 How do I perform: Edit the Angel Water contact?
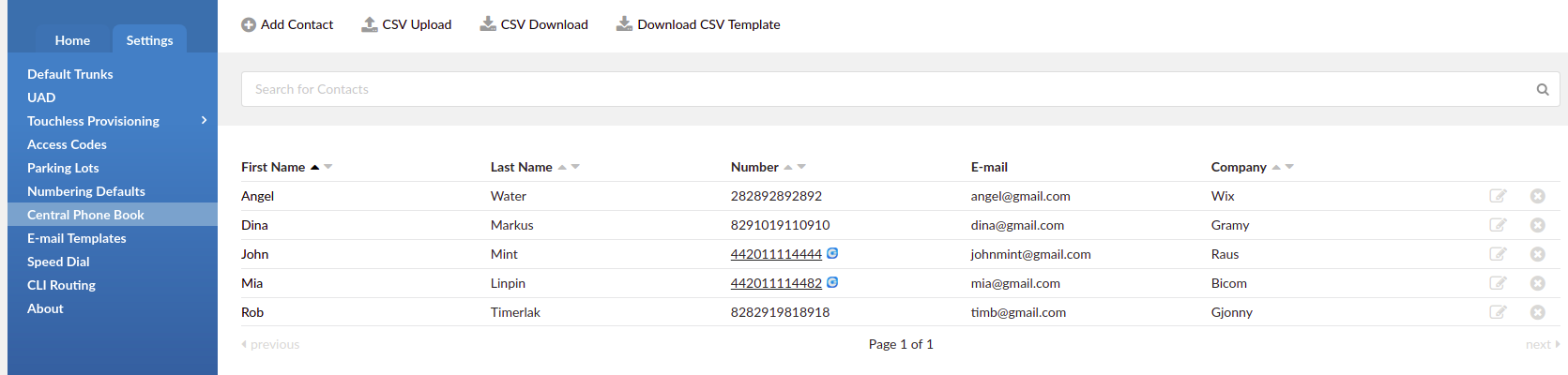pos(1498,196)
